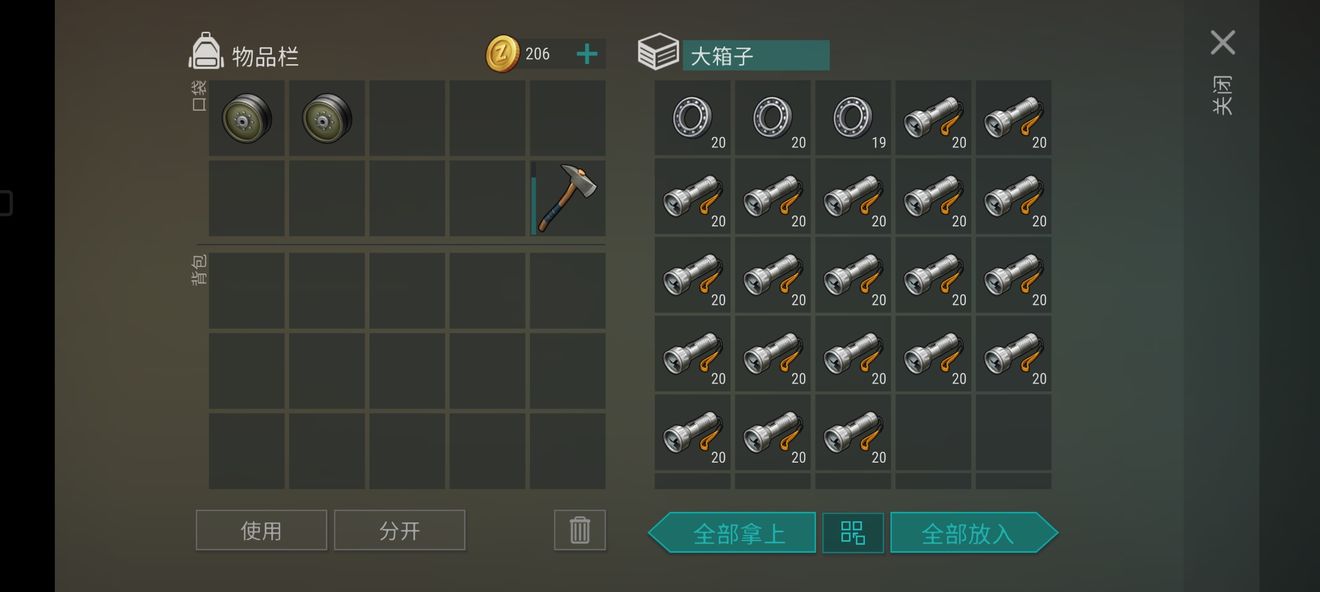Image resolution: width=1320 pixels, height=592 pixels.
Task: Click 全部拿上 to take all items
Action: [732, 533]
